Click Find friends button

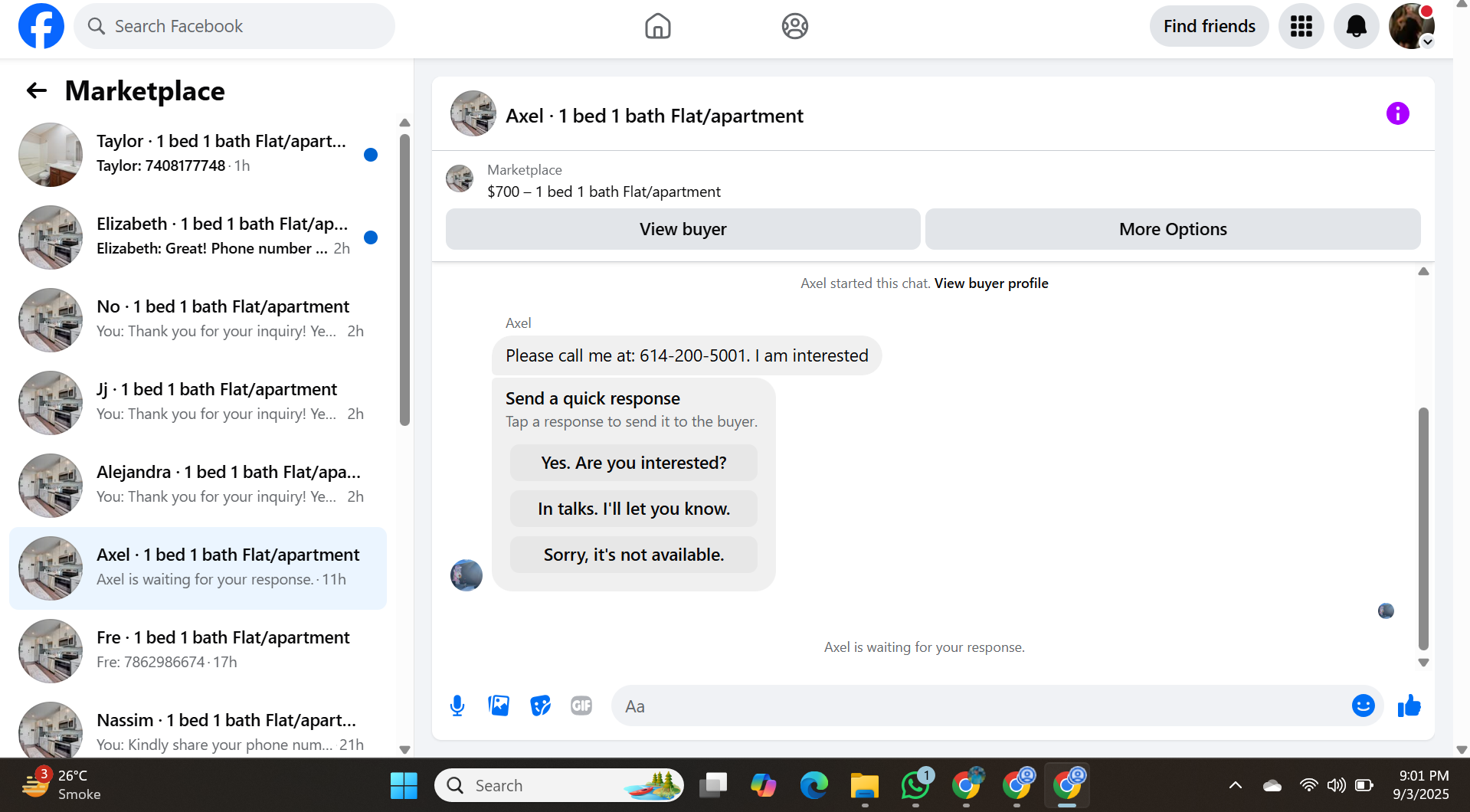coord(1209,26)
